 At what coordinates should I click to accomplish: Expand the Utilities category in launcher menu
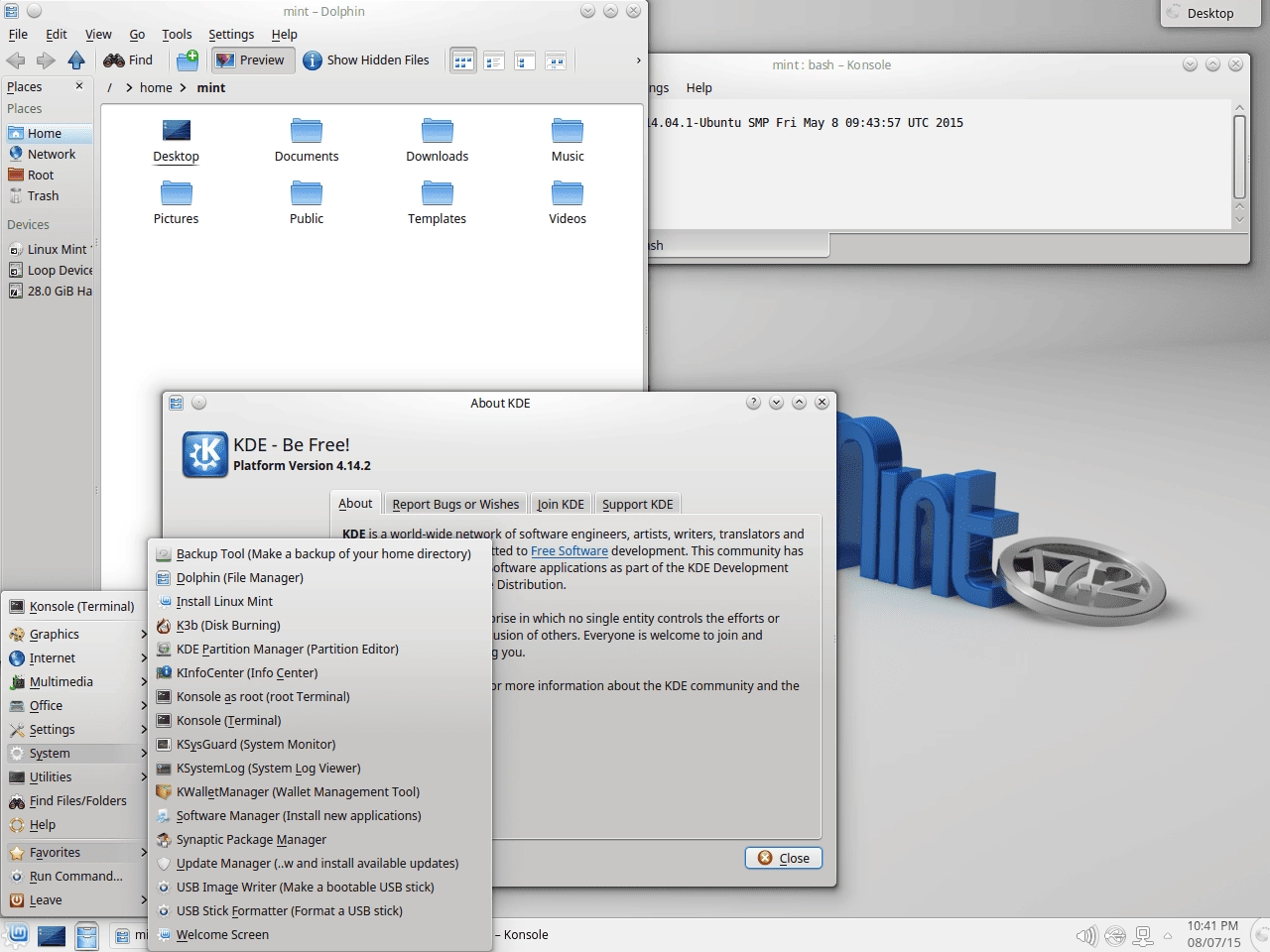coord(76,776)
